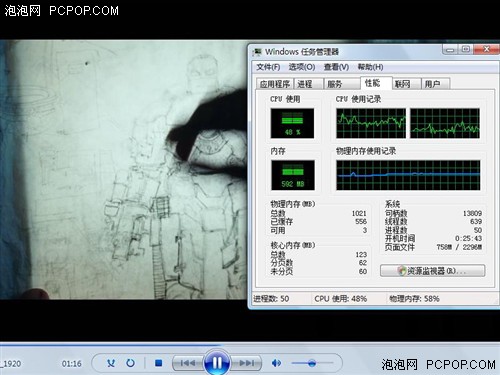Screen dimensions: 500x375
Task: Click the 物理内存: 58% status bar entry
Action: (414, 299)
